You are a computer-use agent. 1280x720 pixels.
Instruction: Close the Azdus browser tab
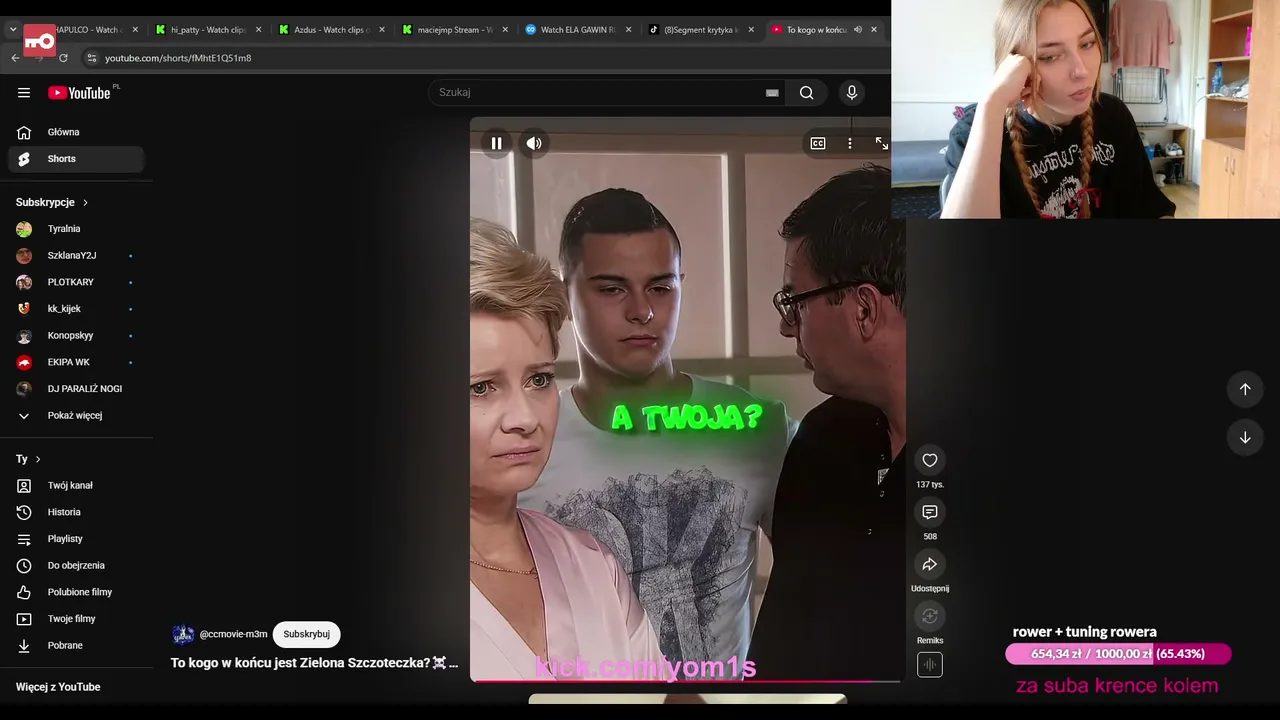(x=381, y=30)
